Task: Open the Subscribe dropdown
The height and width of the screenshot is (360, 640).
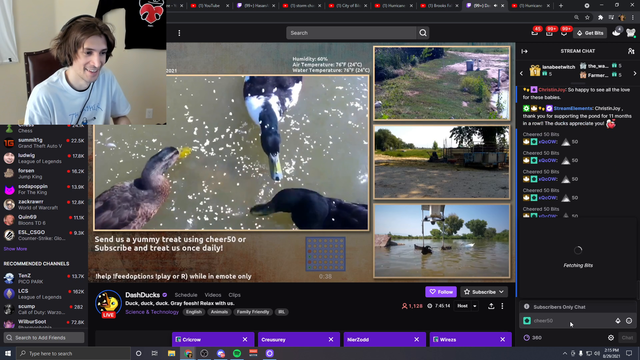Action: point(484,292)
